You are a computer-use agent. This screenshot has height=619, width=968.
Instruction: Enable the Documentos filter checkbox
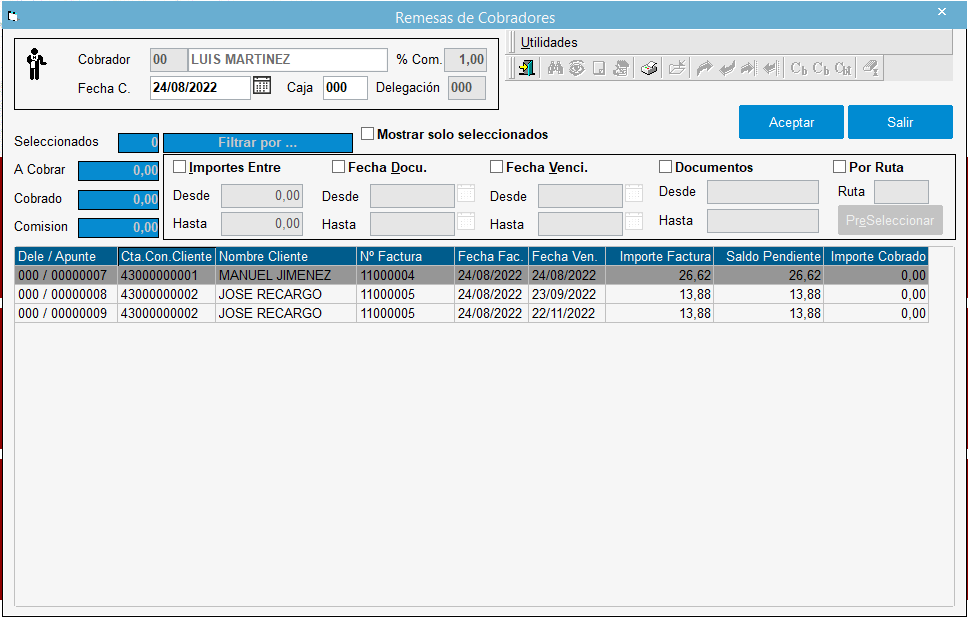666,167
